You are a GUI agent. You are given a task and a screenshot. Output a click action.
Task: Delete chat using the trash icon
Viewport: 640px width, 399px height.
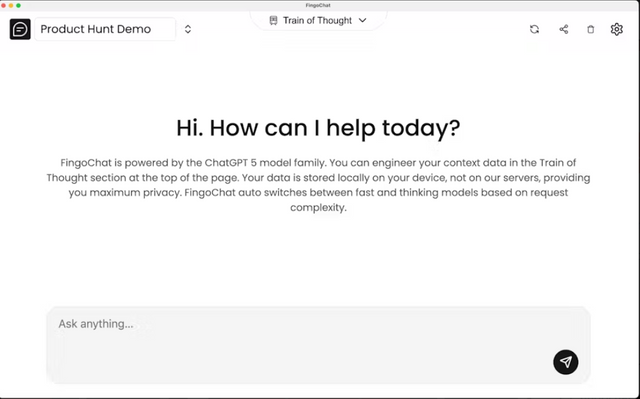pos(591,29)
